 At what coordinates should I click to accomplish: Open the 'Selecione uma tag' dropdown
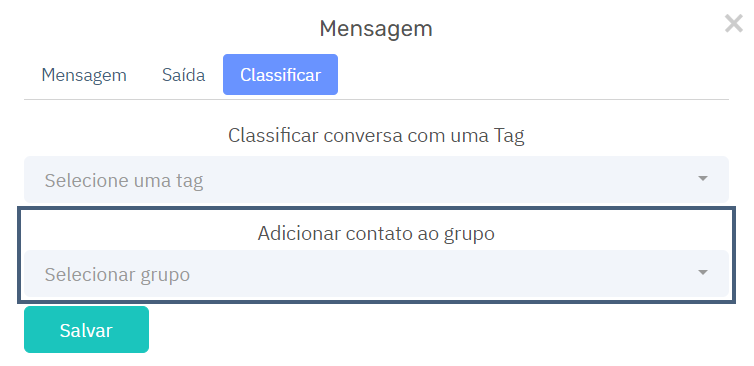pyautogui.click(x=377, y=179)
